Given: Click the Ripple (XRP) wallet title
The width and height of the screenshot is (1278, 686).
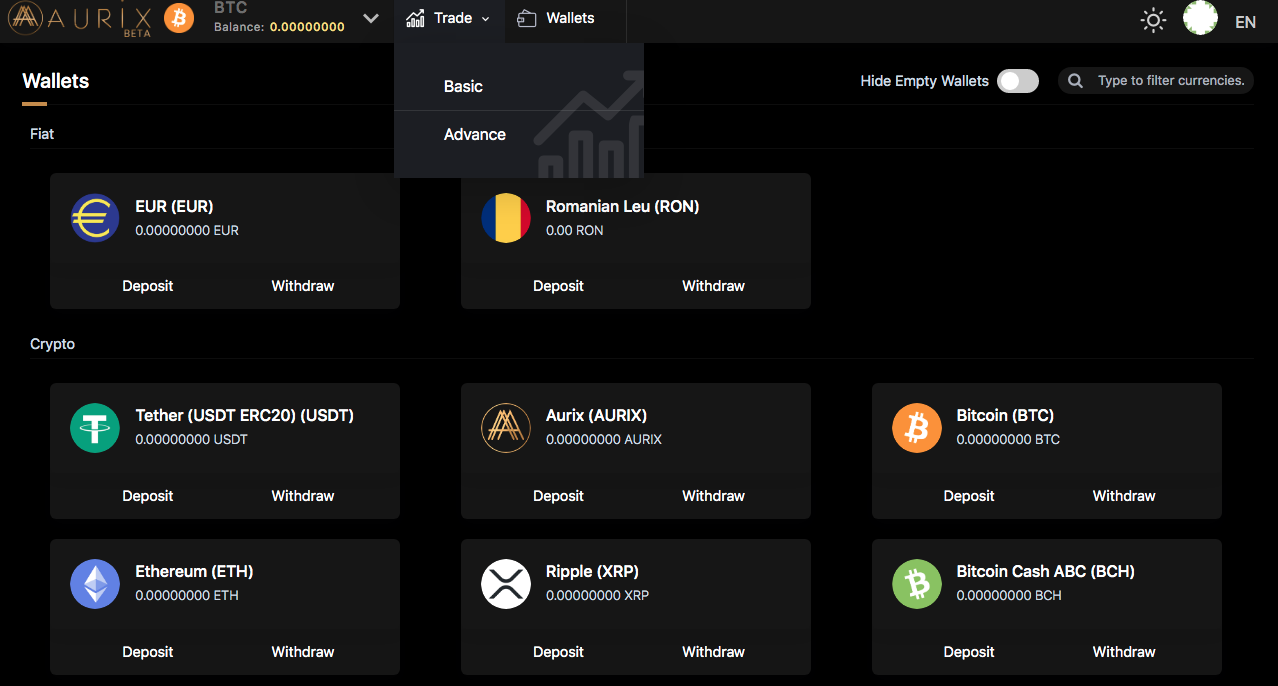Looking at the screenshot, I should (x=592, y=572).
